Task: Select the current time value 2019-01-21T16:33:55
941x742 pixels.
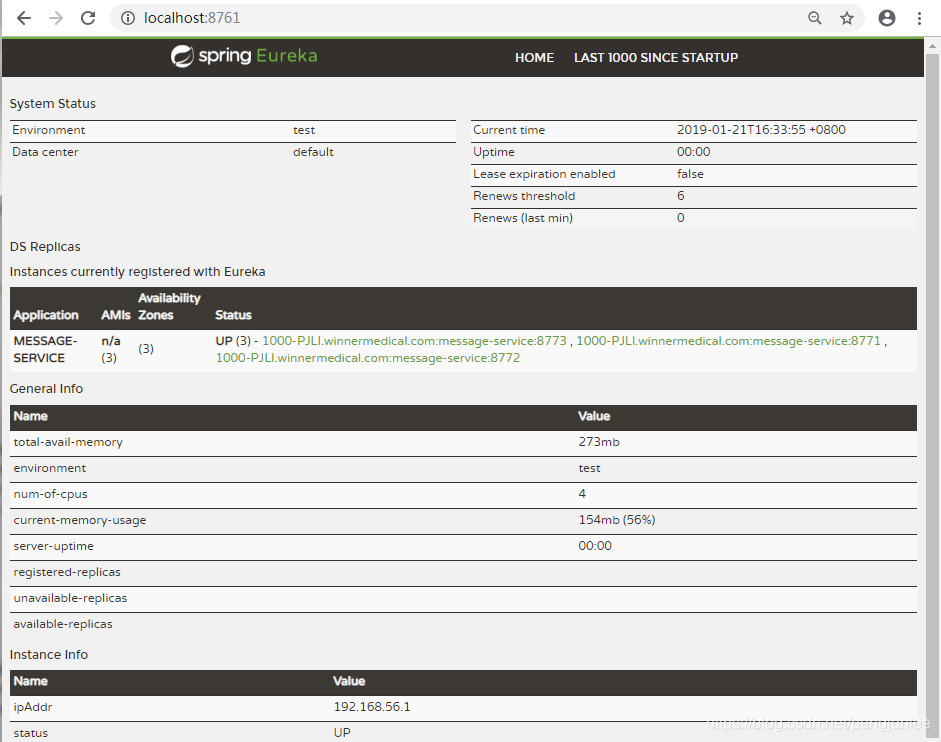Action: pos(761,130)
